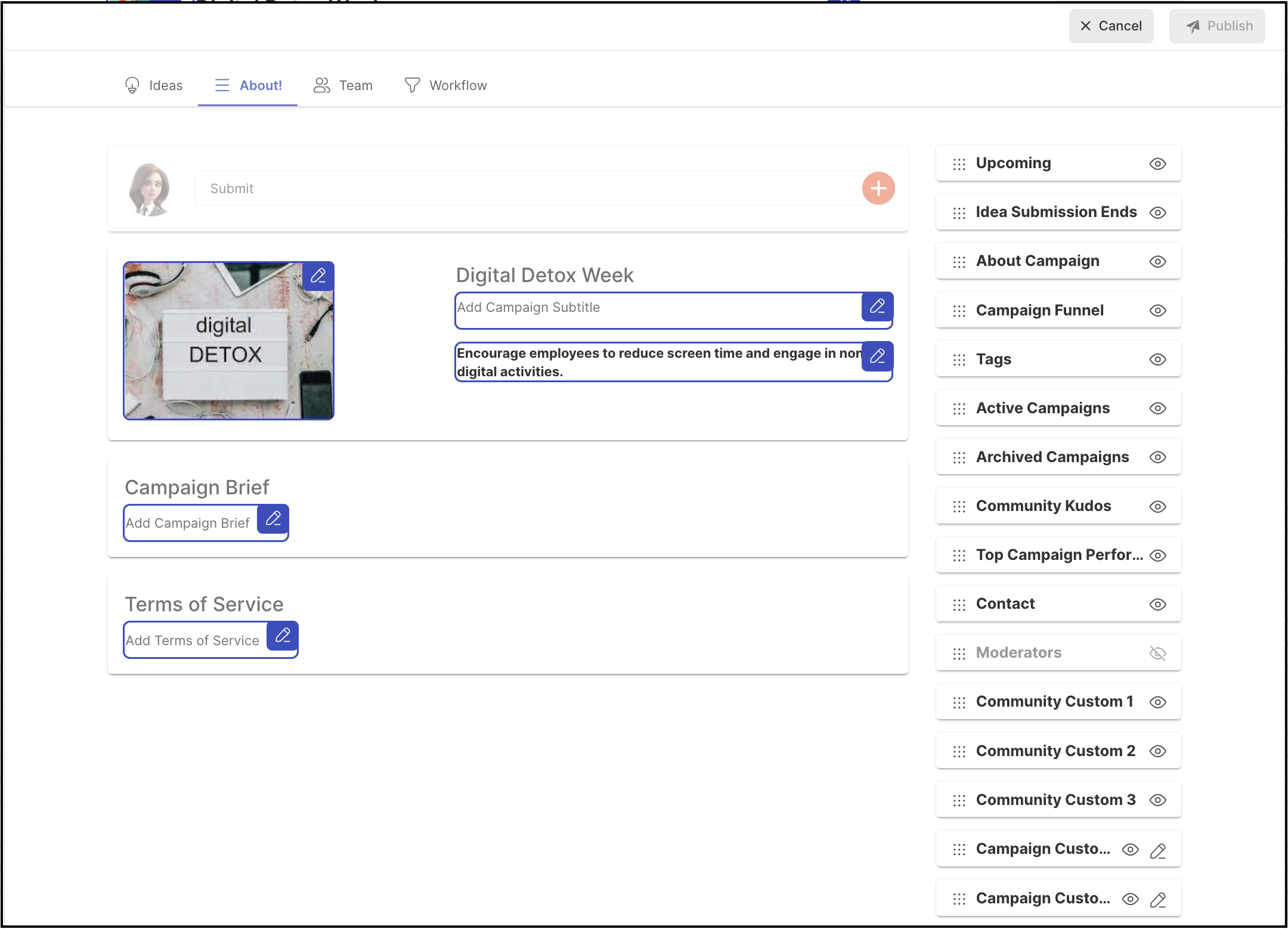Toggle About Campaign visibility eye
Viewport: 1288px width, 929px height.
tap(1157, 262)
